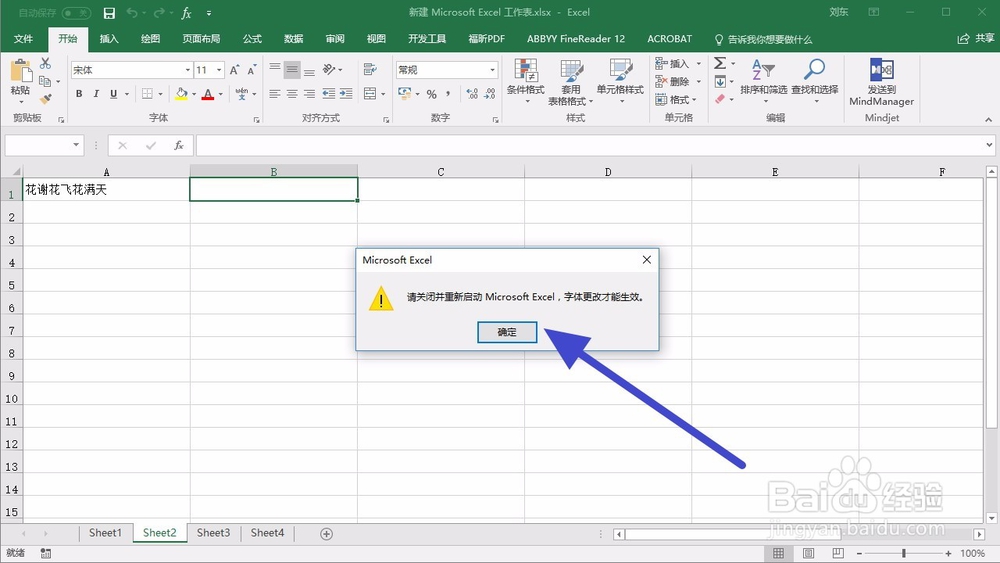Open Cell Styles (单元格样式)
The height and width of the screenshot is (563, 1000).
[620, 82]
